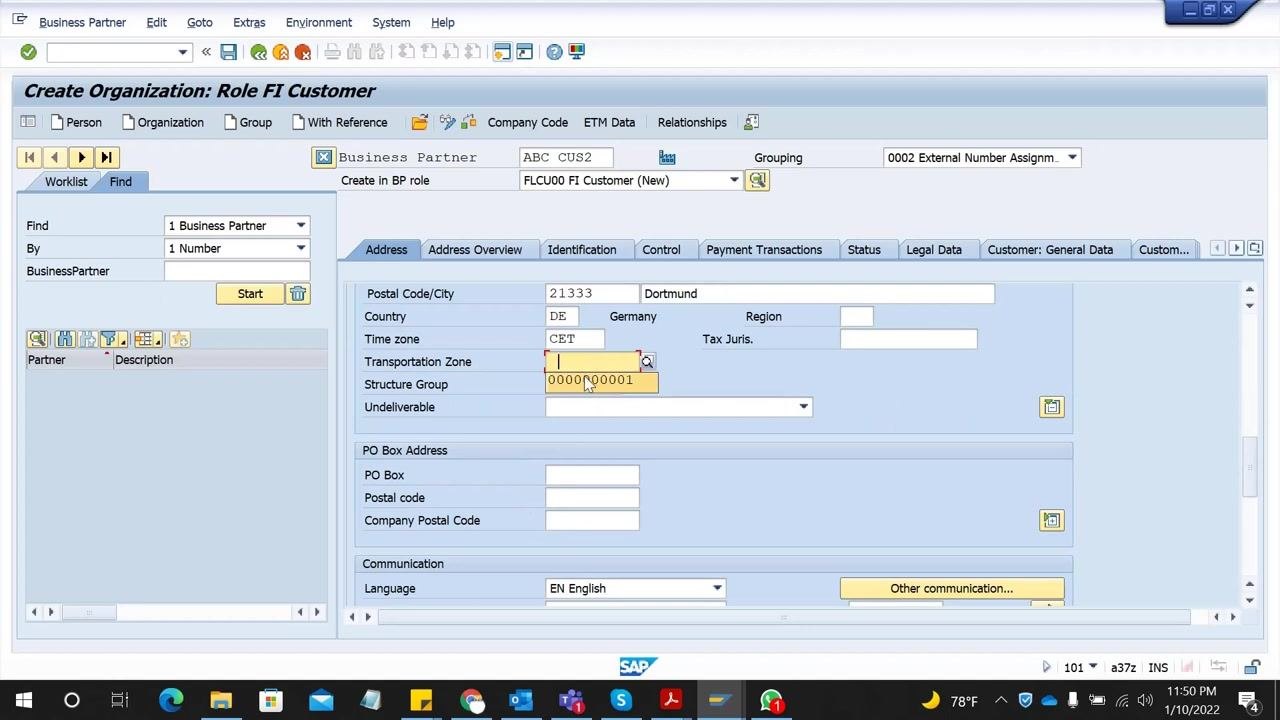Click the Next record arrow icon
Viewport: 1280px width, 720px height.
[81, 157]
